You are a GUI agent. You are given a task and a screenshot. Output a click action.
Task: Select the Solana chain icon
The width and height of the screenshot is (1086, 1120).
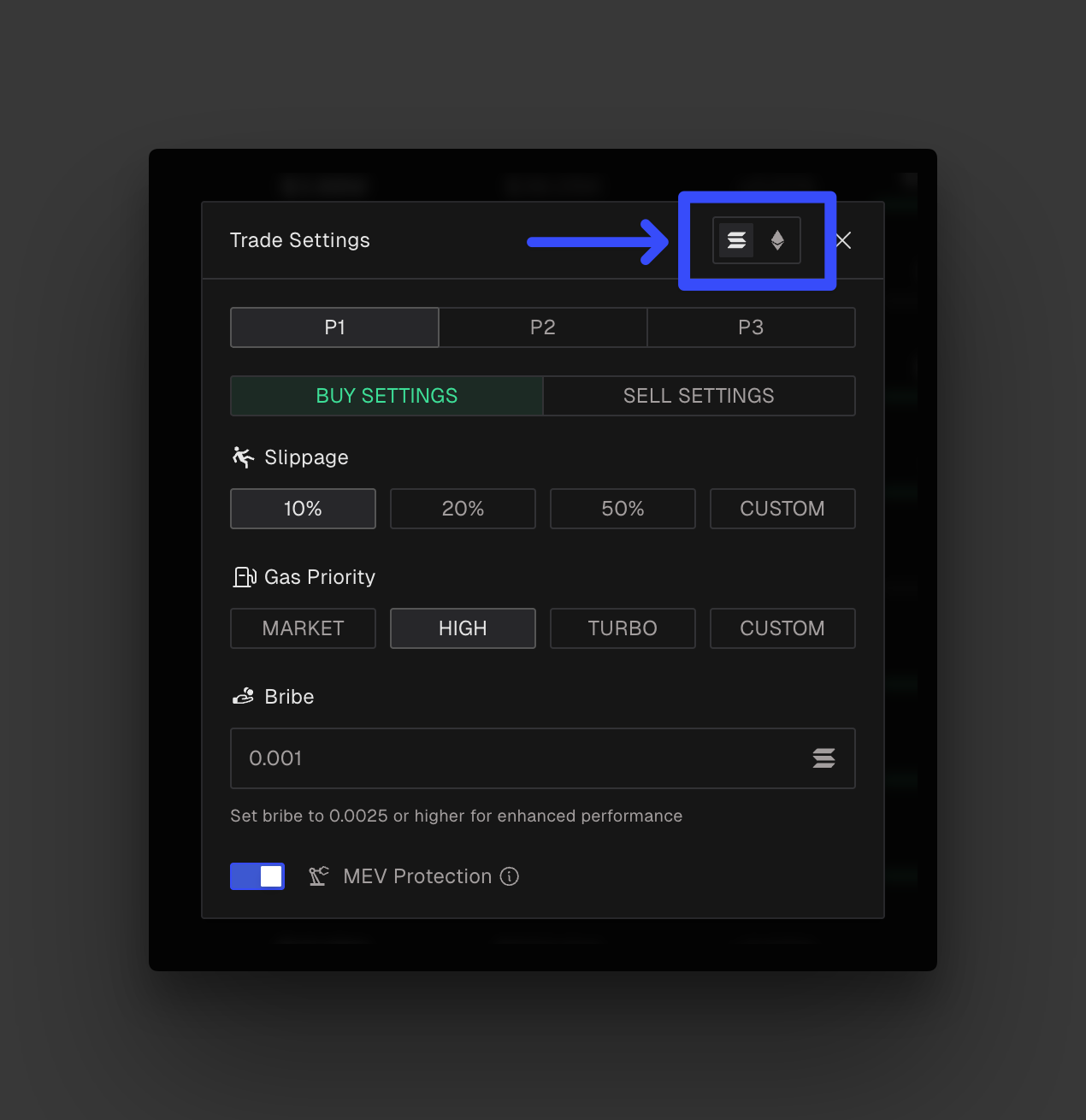click(x=736, y=240)
